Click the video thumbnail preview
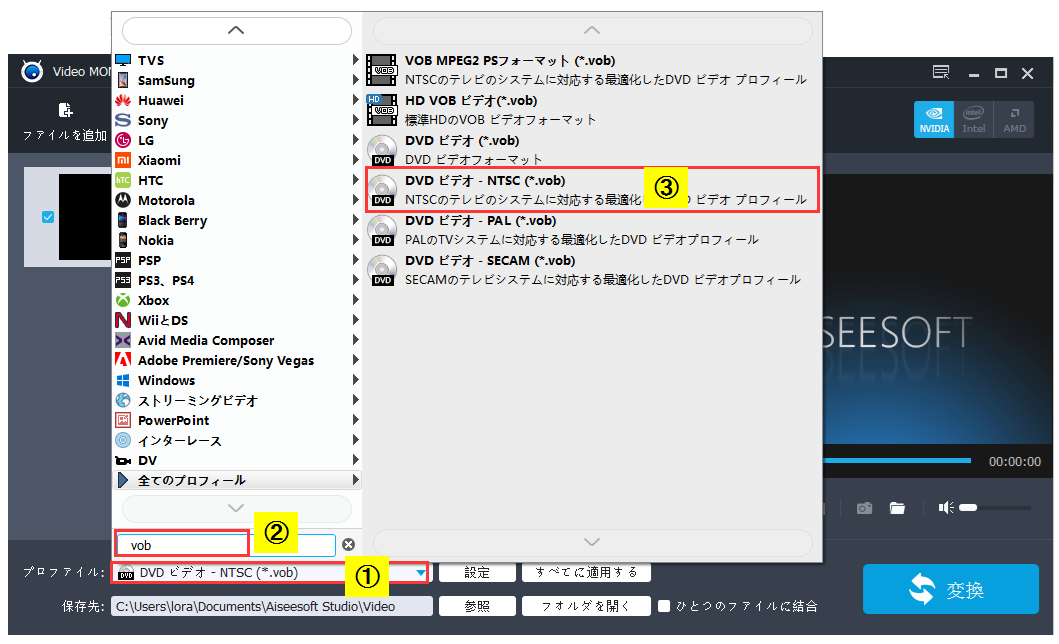This screenshot has height=644, width=1059. coord(85,217)
